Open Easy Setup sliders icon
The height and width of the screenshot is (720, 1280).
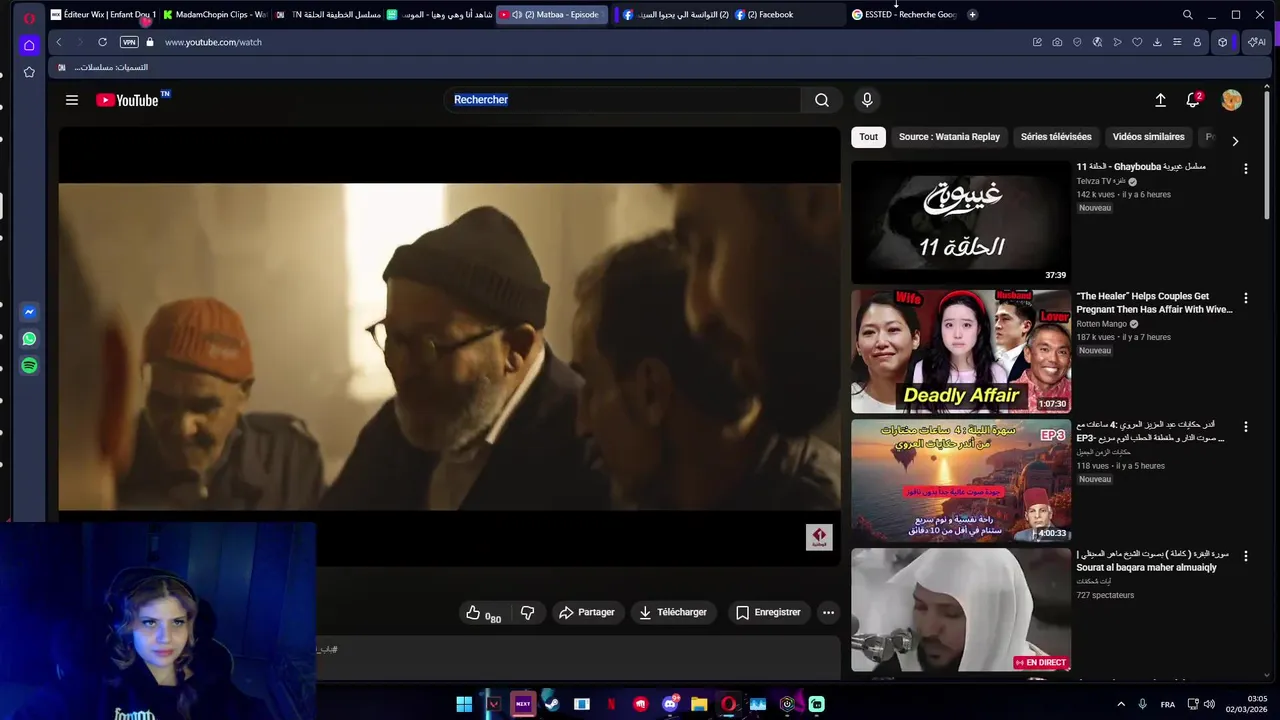(x=1177, y=42)
